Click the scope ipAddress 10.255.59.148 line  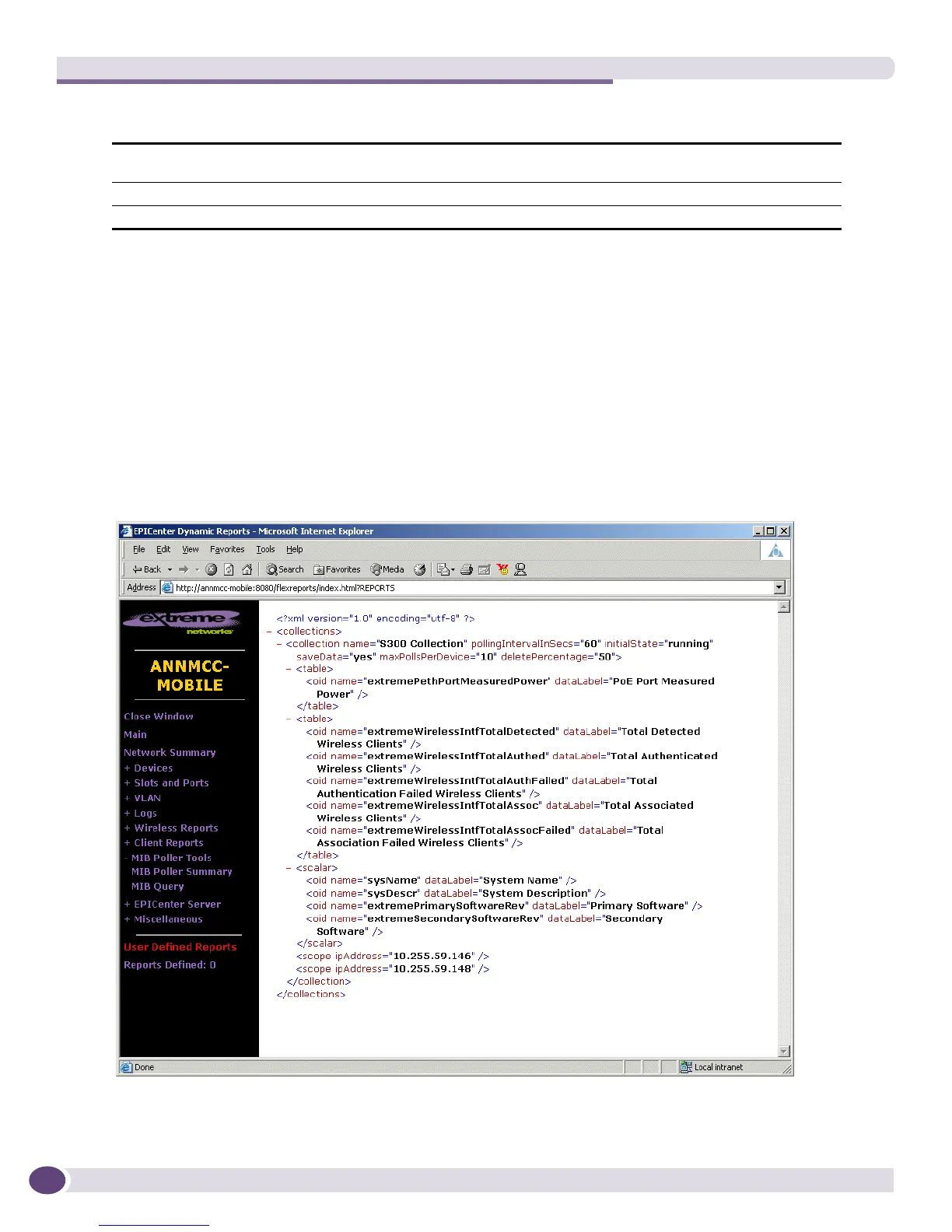click(x=392, y=969)
